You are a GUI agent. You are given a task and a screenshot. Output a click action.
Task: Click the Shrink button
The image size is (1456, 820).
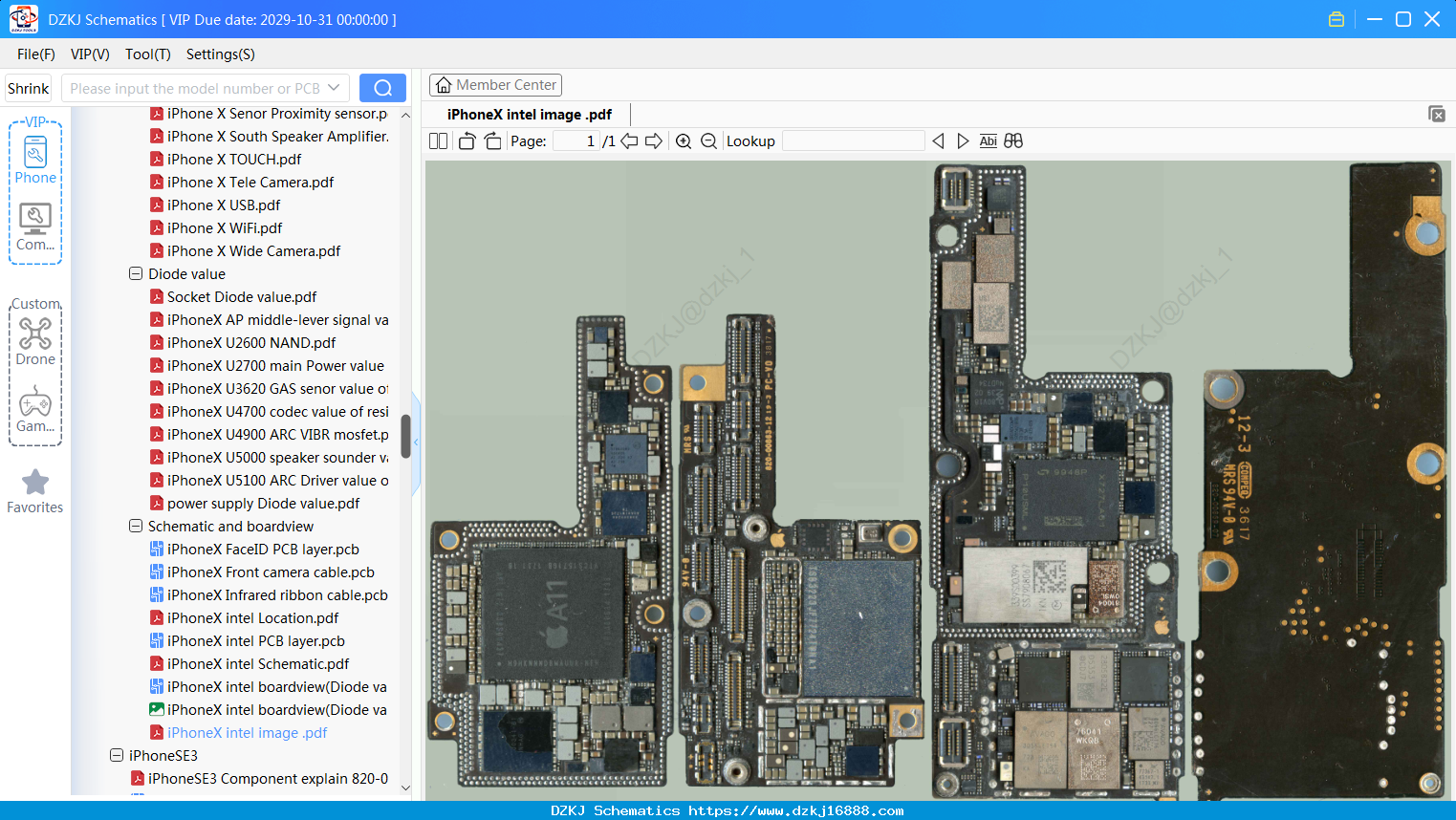(x=28, y=88)
